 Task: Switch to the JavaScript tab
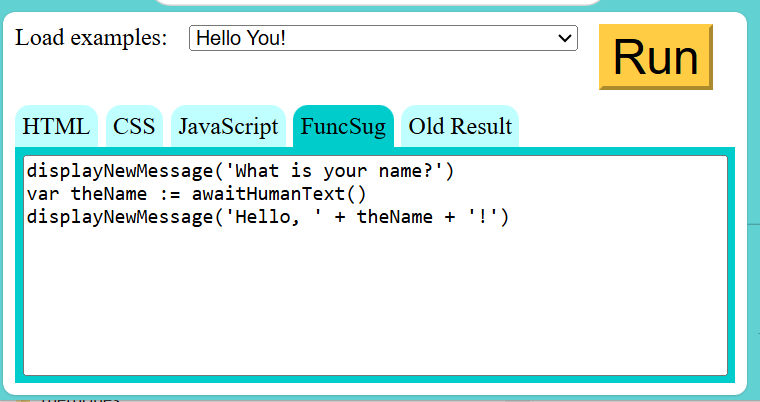[227, 127]
